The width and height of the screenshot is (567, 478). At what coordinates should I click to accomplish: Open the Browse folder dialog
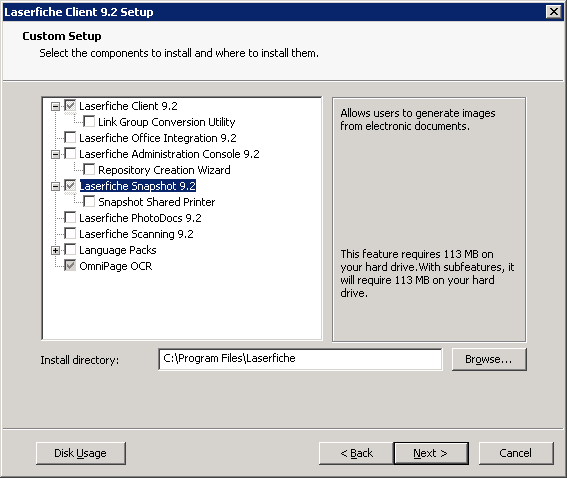(489, 359)
